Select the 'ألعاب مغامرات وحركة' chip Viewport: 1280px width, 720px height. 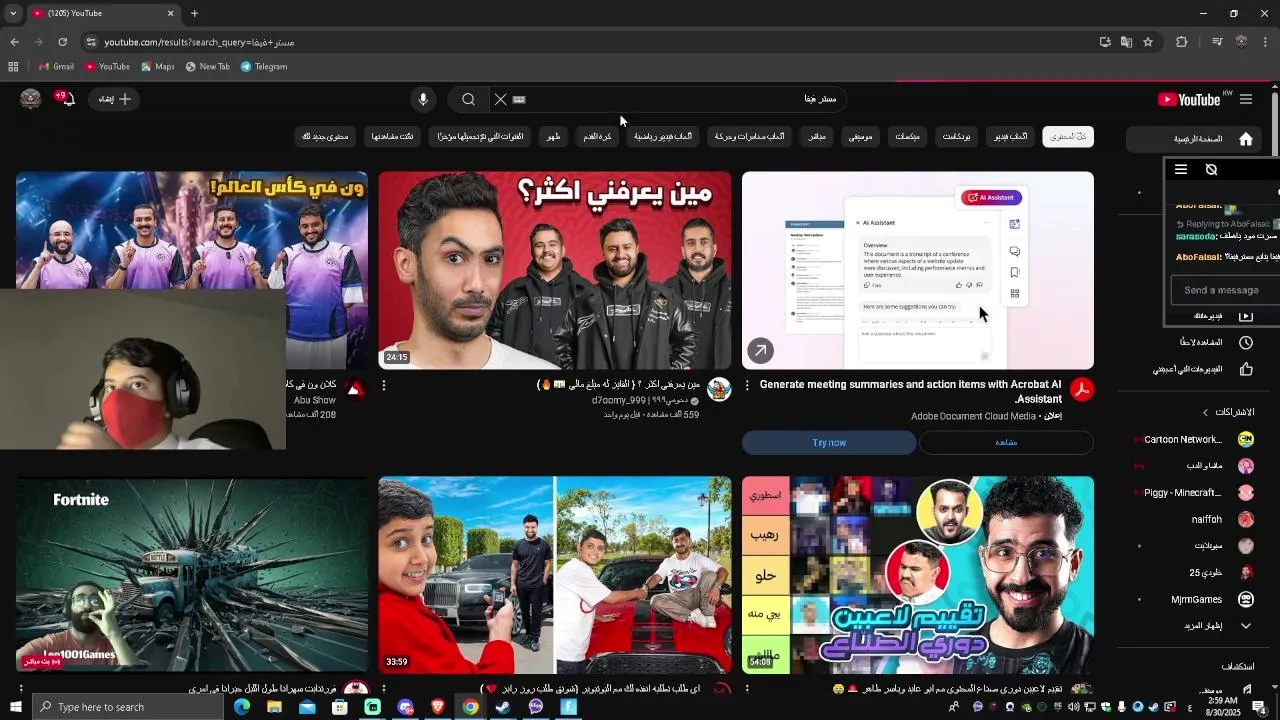749,136
